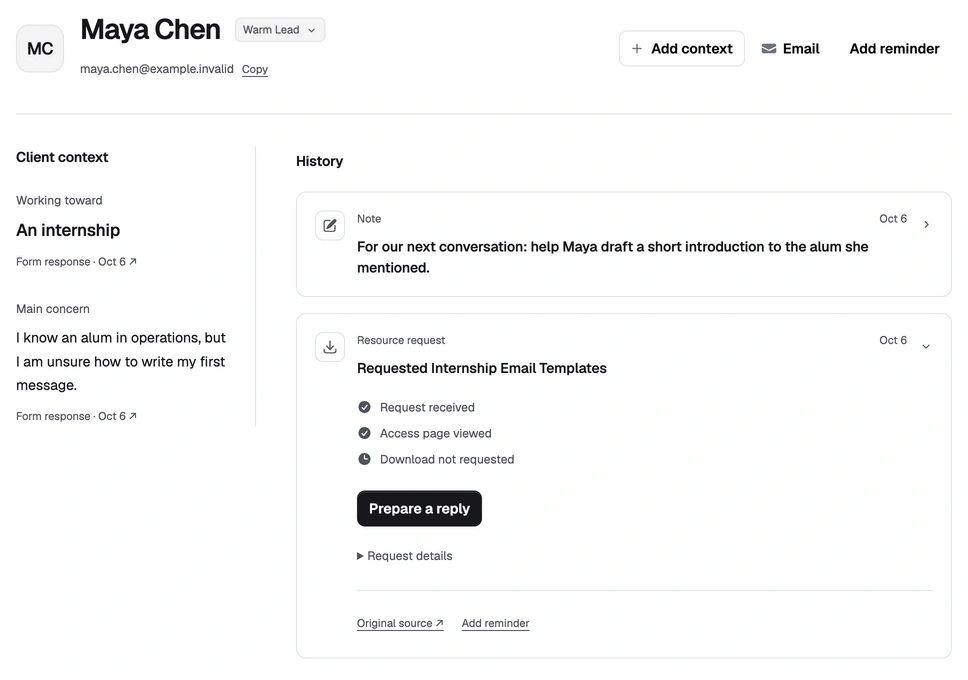This screenshot has width=968, height=680.
Task: Click Prepare a reply button
Action: (x=419, y=508)
